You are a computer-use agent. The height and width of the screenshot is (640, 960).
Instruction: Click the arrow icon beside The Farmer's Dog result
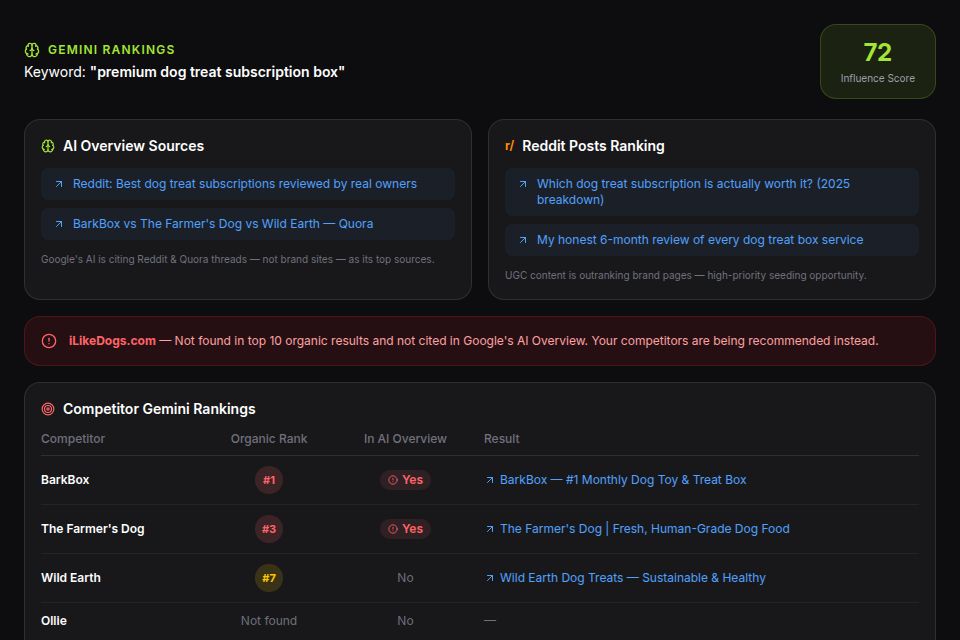click(x=490, y=529)
